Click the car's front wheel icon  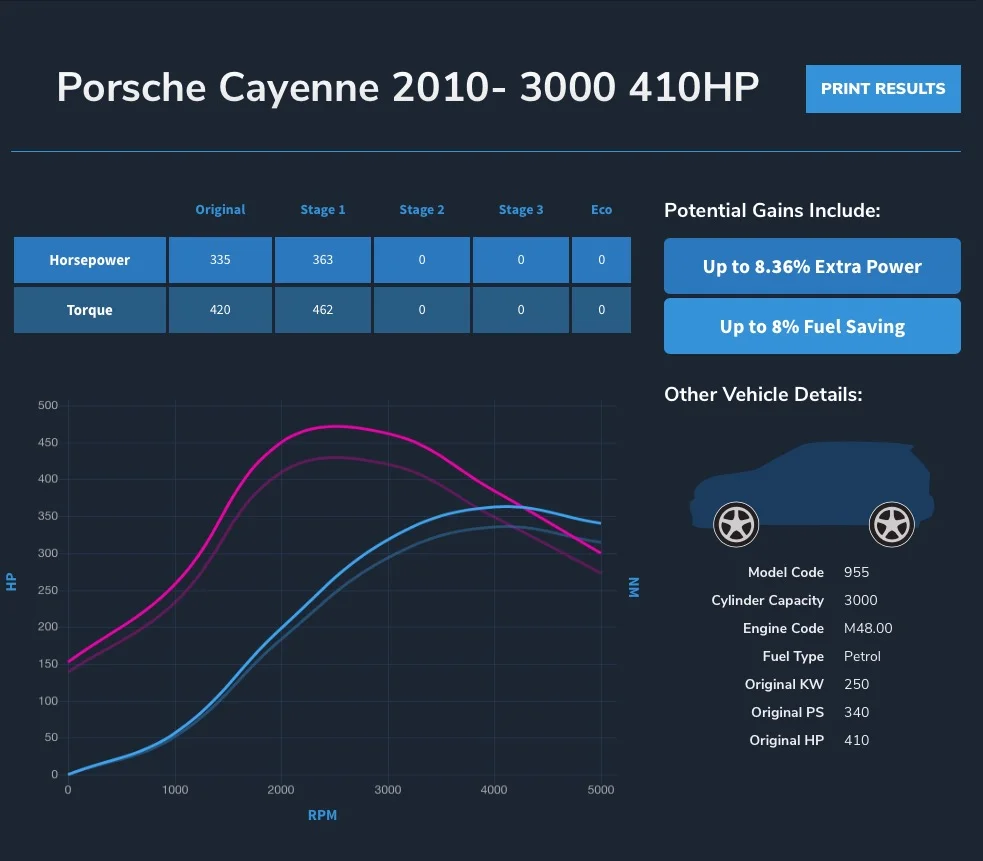(736, 524)
